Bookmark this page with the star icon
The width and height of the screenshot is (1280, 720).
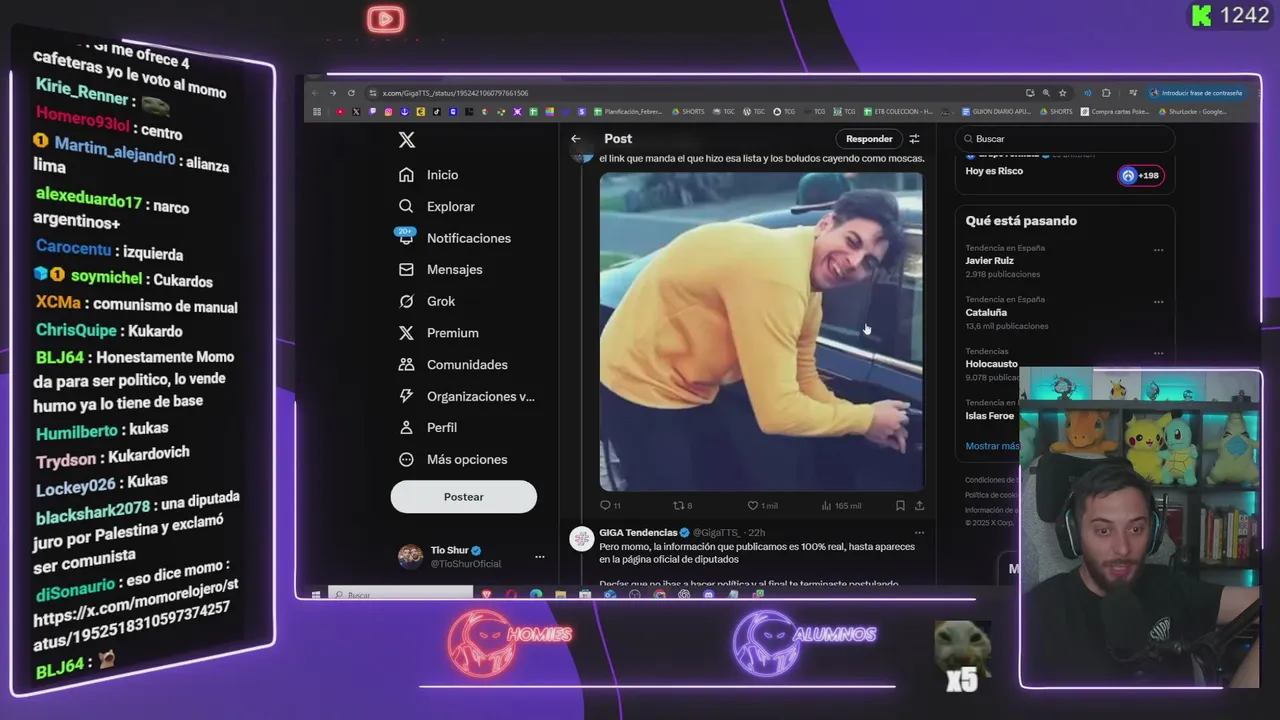coord(1063,93)
